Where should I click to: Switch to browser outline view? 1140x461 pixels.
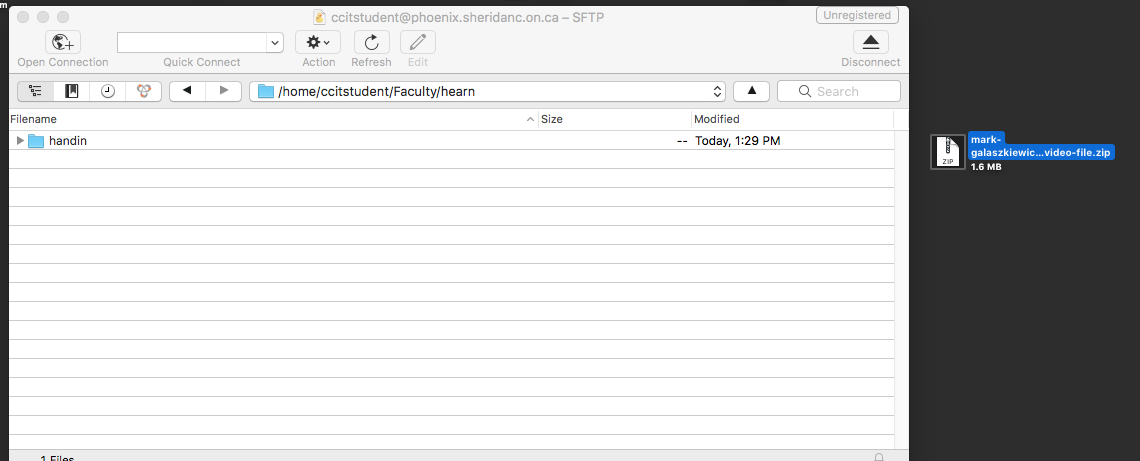36,91
